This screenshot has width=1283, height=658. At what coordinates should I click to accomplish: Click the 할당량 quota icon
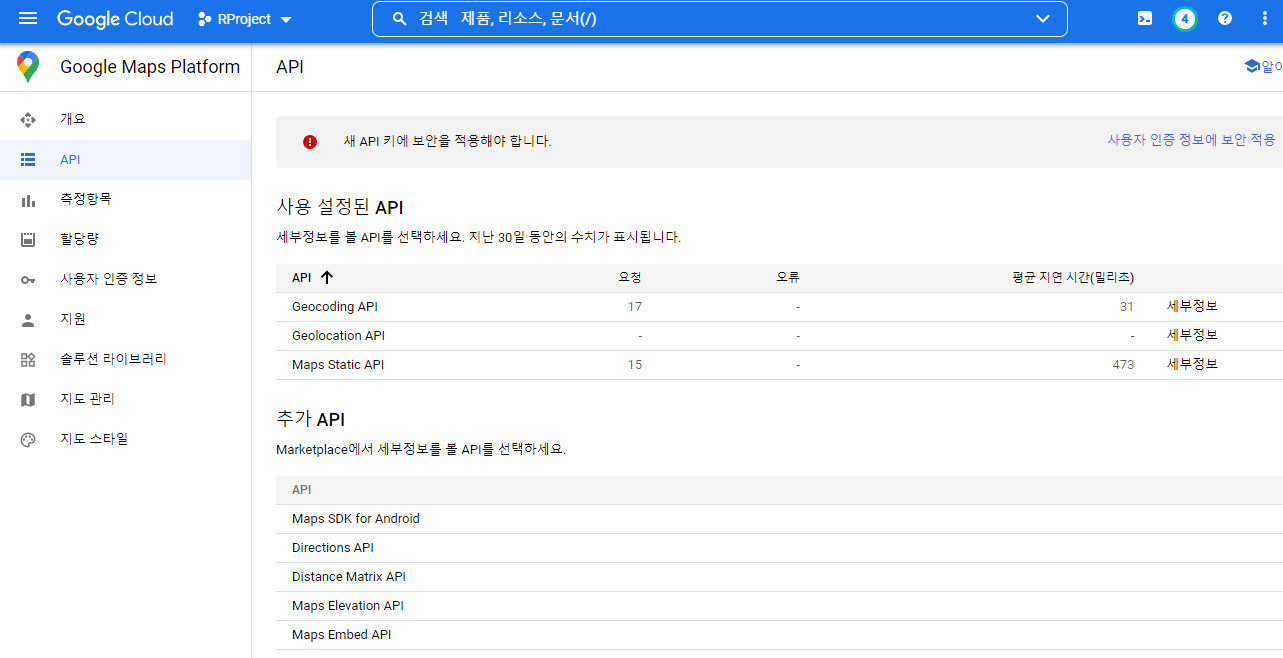point(28,240)
